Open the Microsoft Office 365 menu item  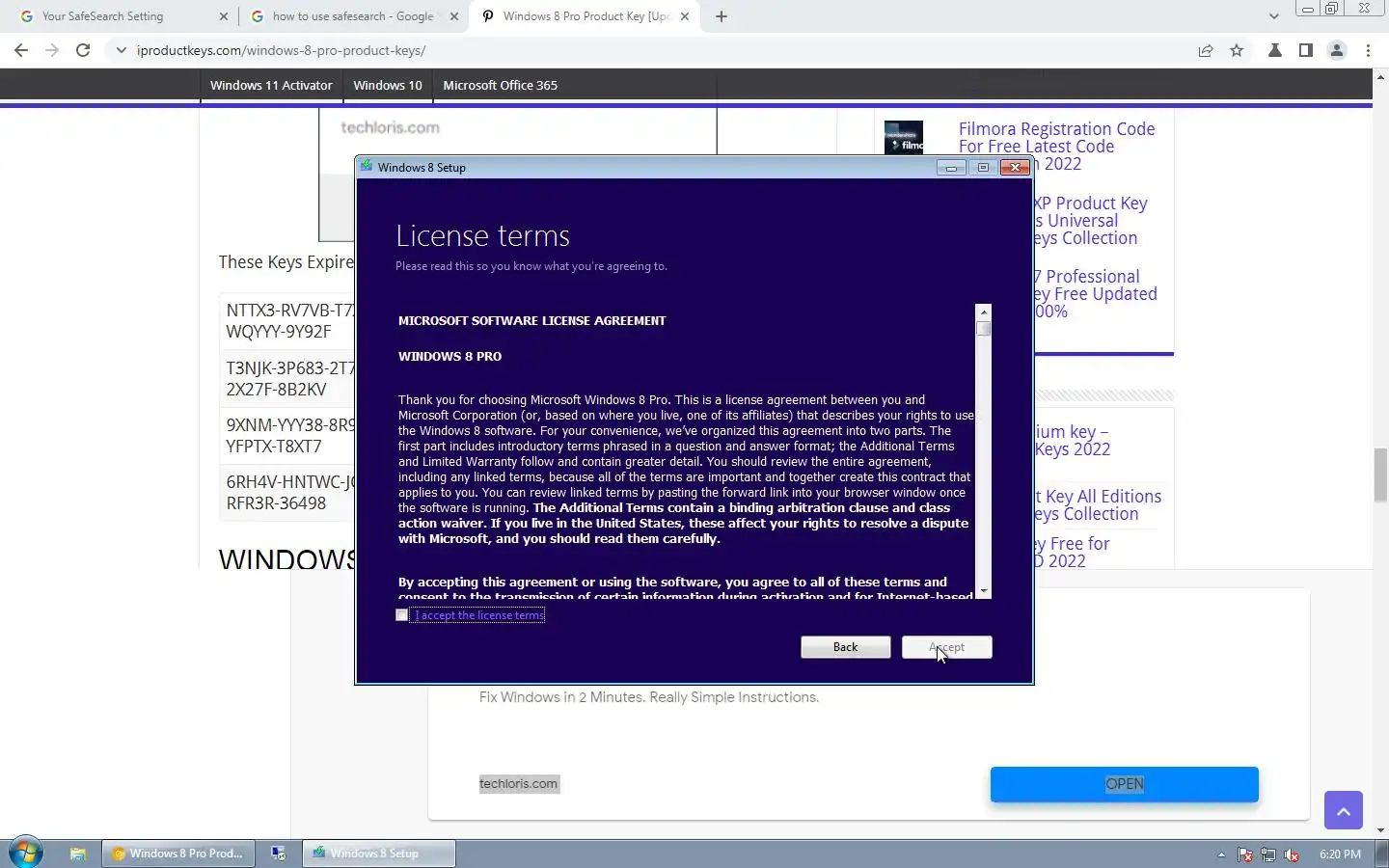(x=500, y=85)
